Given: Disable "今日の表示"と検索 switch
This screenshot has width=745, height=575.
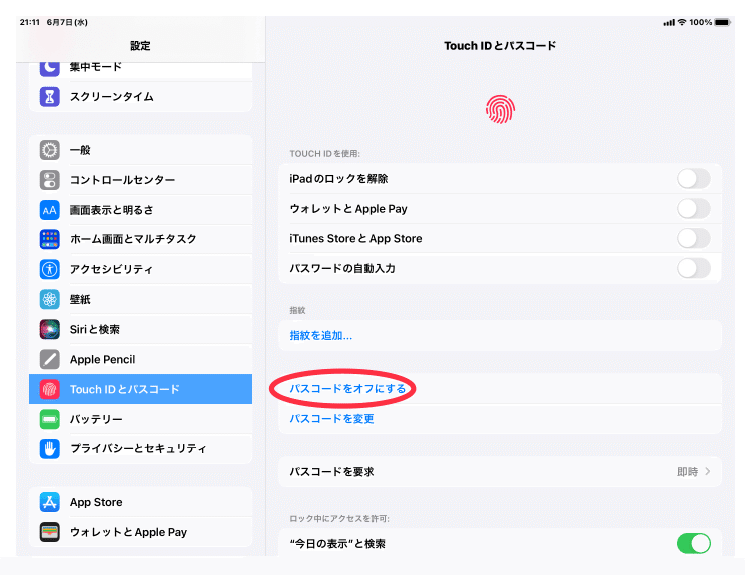Looking at the screenshot, I should pyautogui.click(x=694, y=543).
